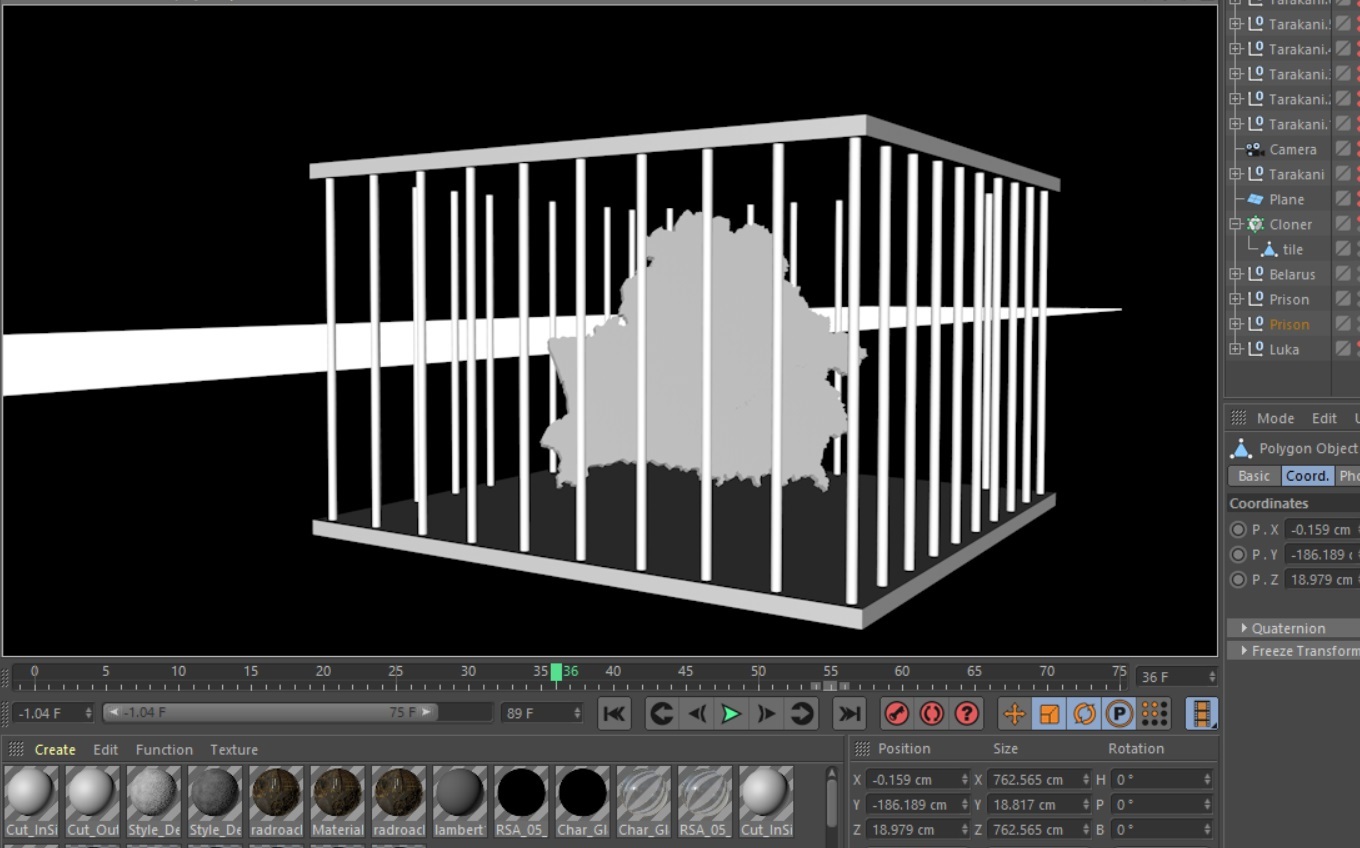
Task: Collapse the Cloner object tree
Action: click(x=1235, y=224)
